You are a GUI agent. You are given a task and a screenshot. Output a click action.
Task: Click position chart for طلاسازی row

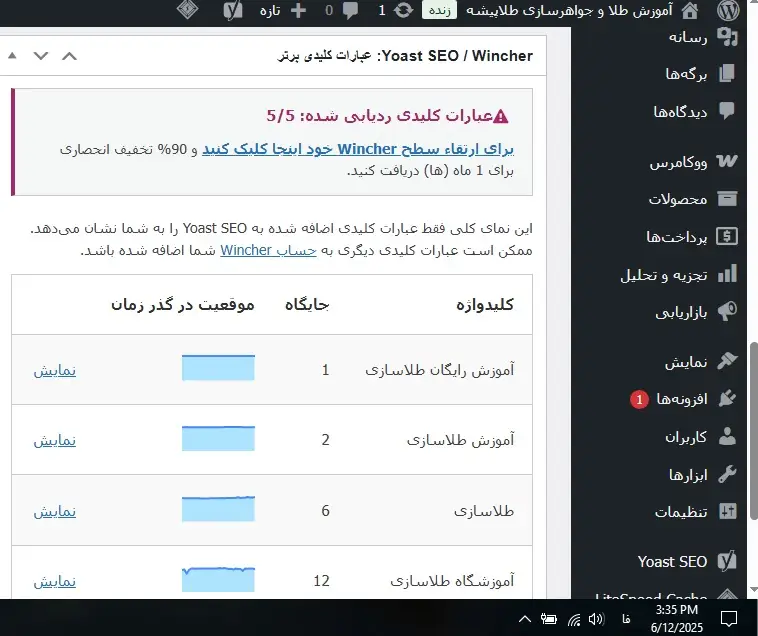click(218, 508)
